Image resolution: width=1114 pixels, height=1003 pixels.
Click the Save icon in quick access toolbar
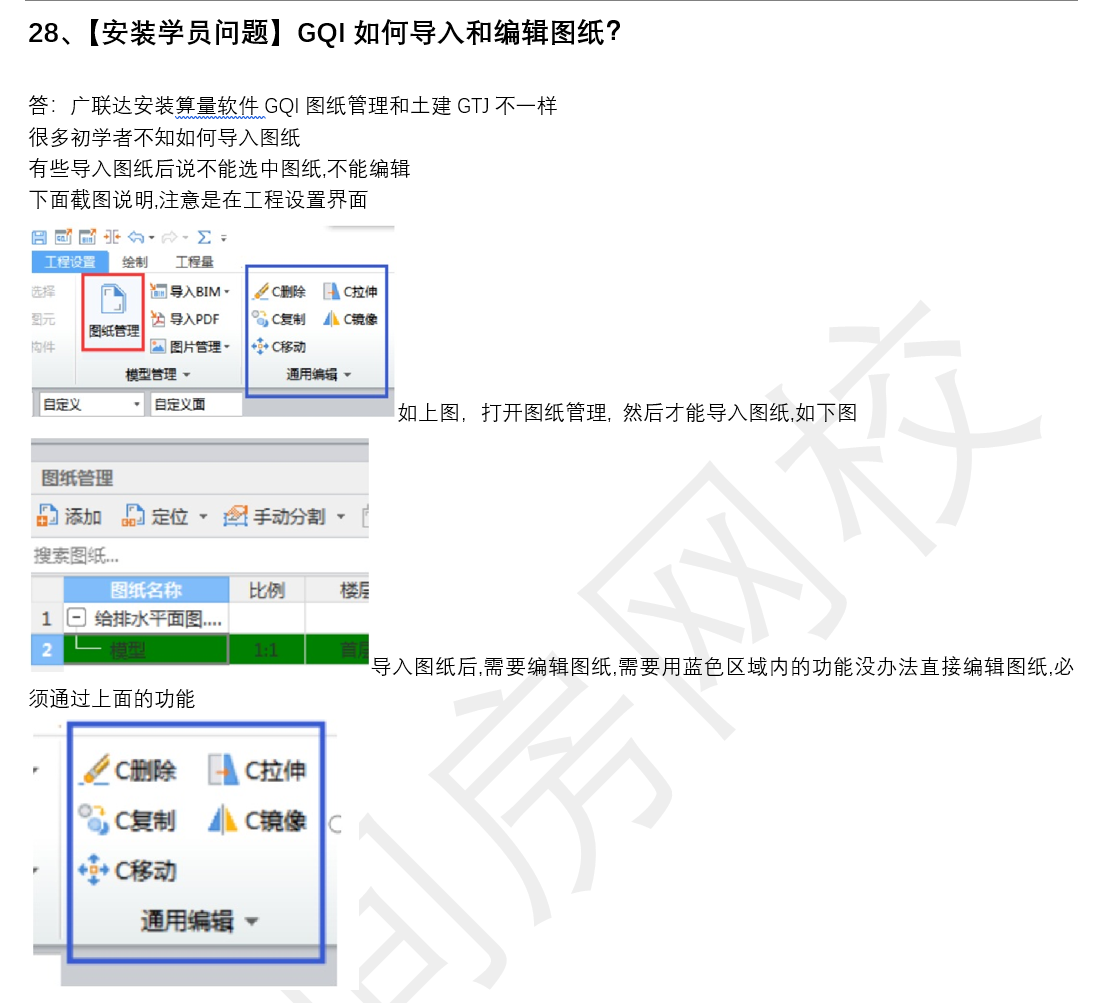39,237
